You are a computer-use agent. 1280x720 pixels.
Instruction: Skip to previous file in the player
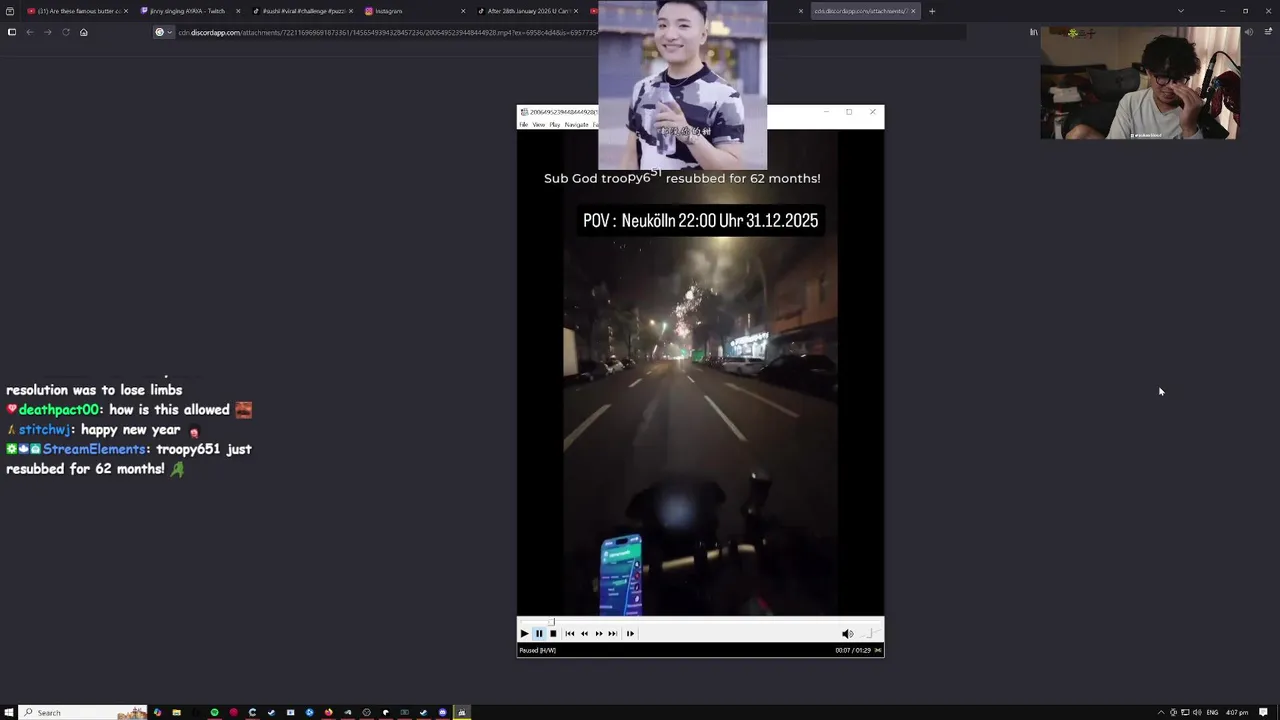569,633
